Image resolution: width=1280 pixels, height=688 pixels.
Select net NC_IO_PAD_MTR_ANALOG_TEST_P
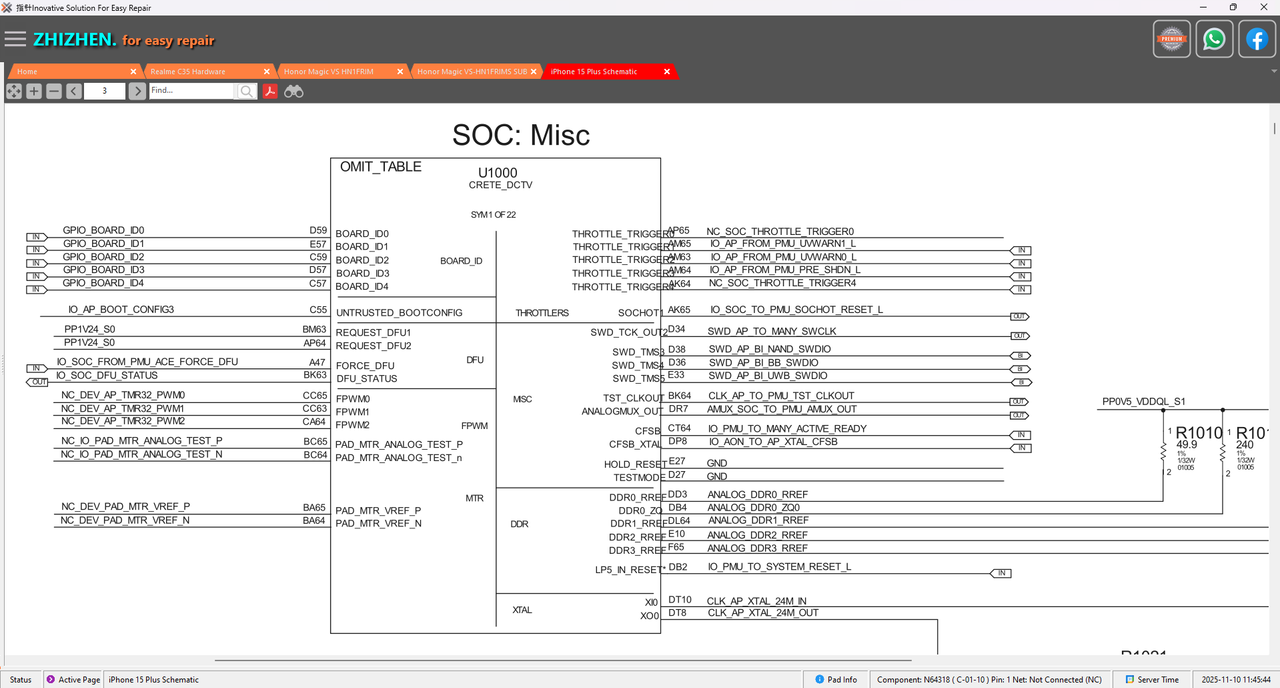[x=142, y=441]
